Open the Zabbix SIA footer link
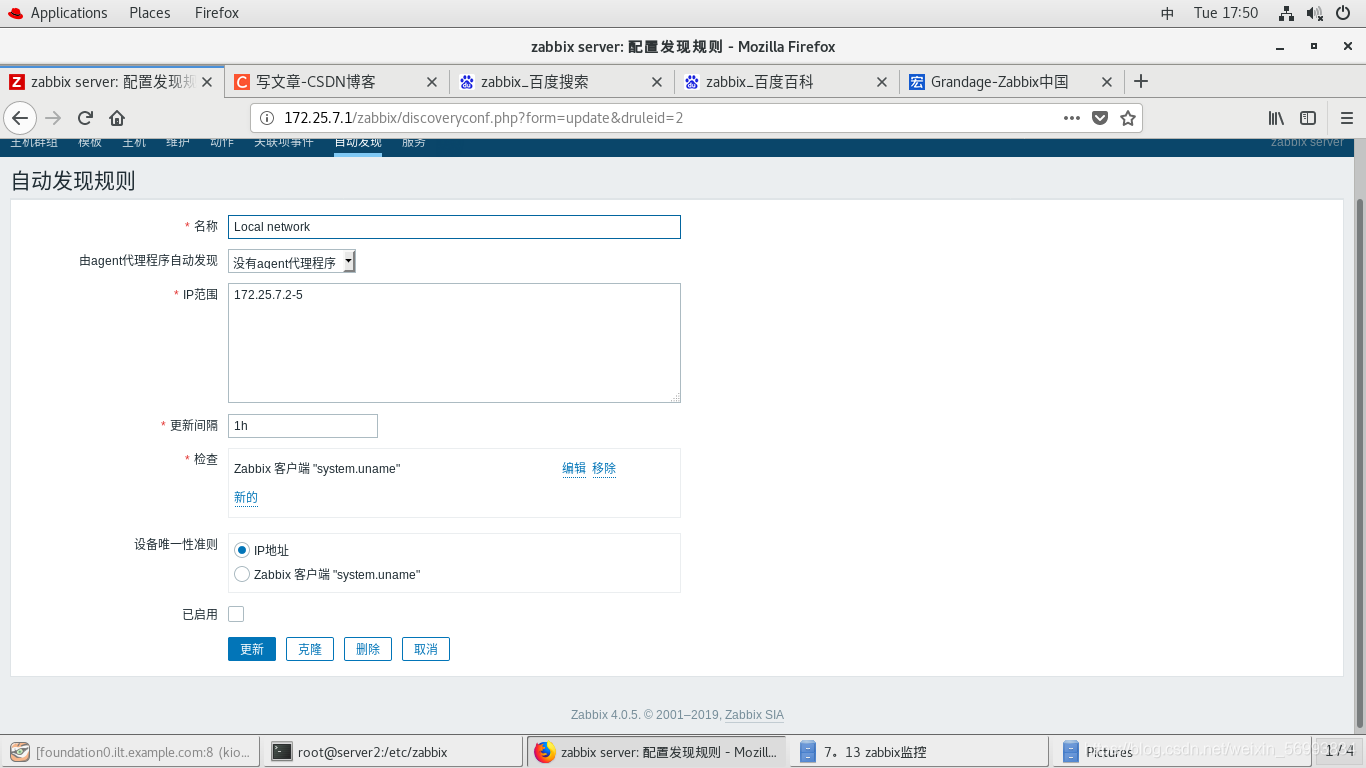 pyautogui.click(x=754, y=715)
